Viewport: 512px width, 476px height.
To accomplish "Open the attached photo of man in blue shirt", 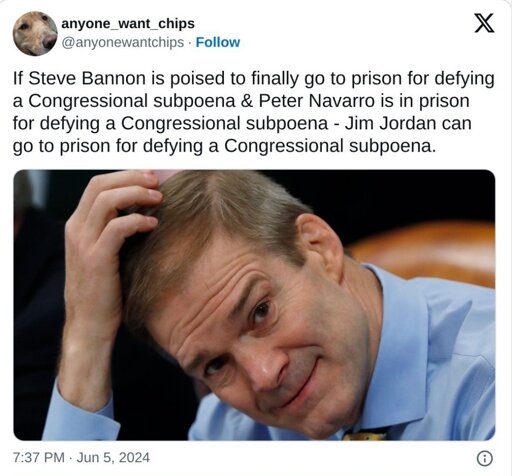I will click(x=254, y=305).
